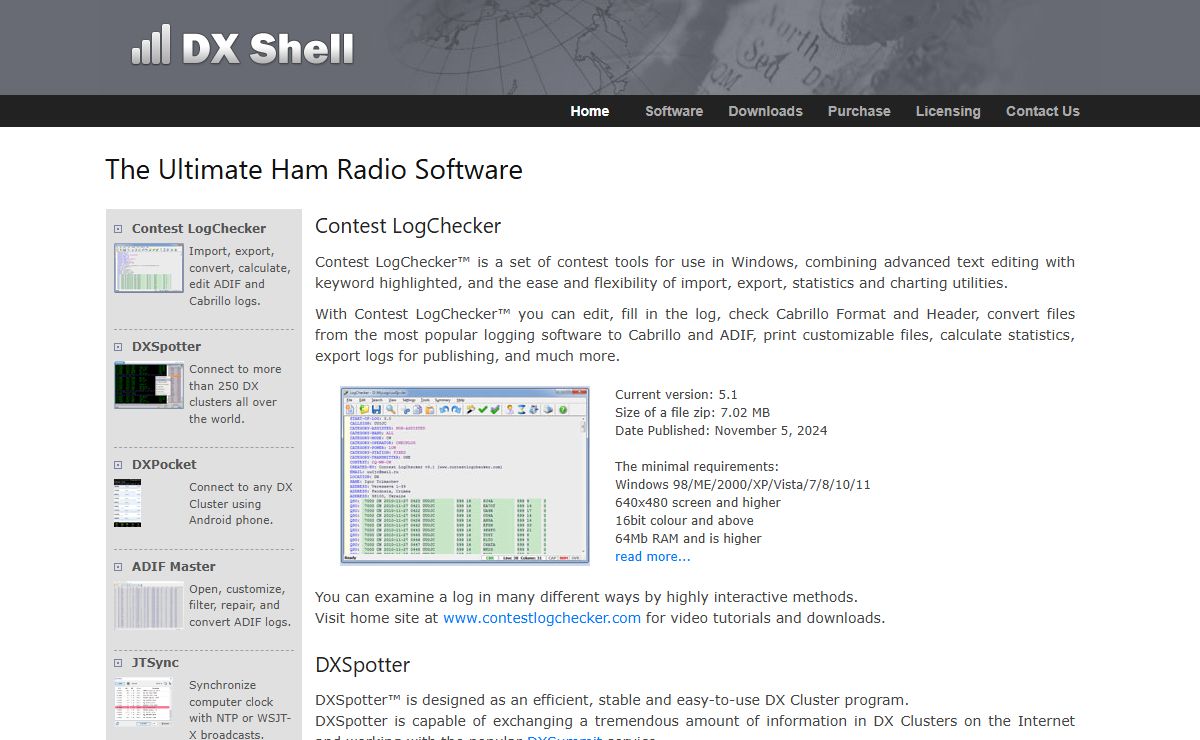Image resolution: width=1200 pixels, height=740 pixels.
Task: Open the Software navigation item
Action: pos(674,111)
